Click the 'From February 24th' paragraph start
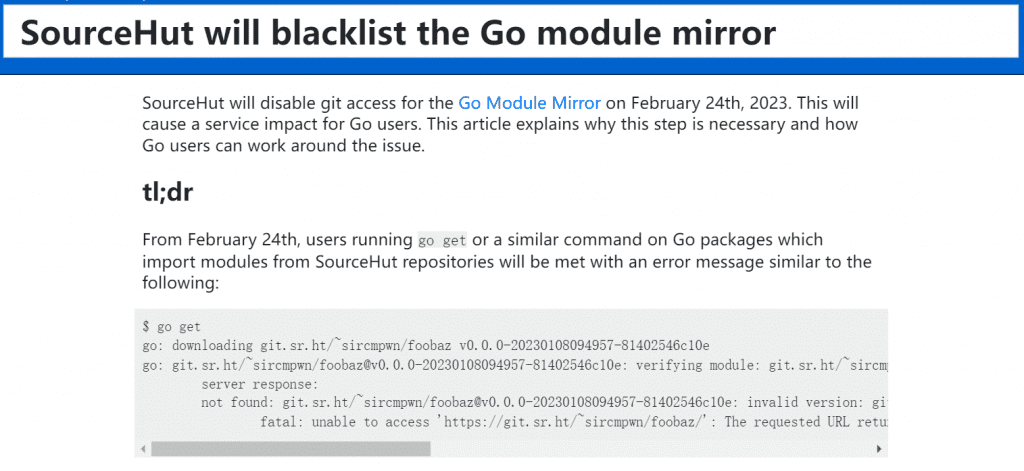 pyautogui.click(x=220, y=239)
